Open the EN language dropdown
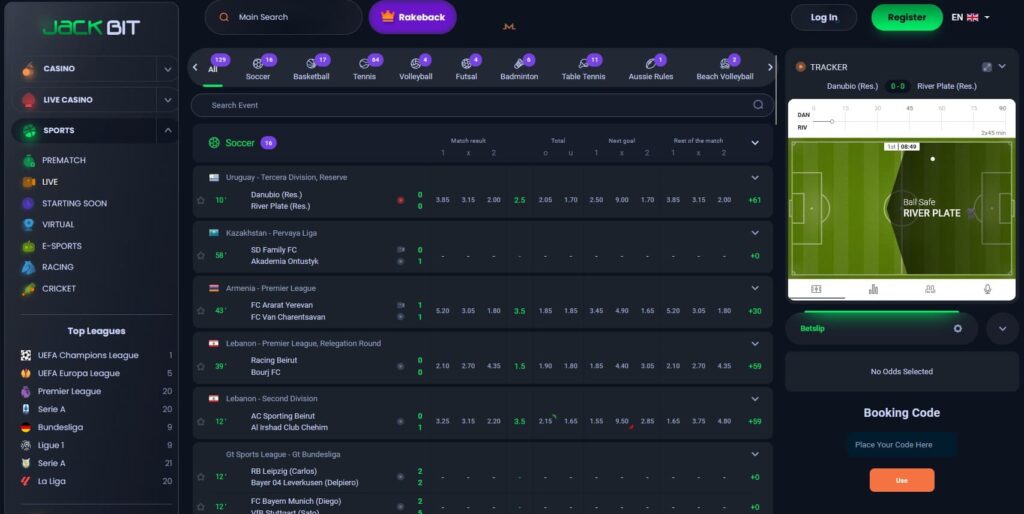Viewport: 1024px width, 514px height. tap(970, 18)
